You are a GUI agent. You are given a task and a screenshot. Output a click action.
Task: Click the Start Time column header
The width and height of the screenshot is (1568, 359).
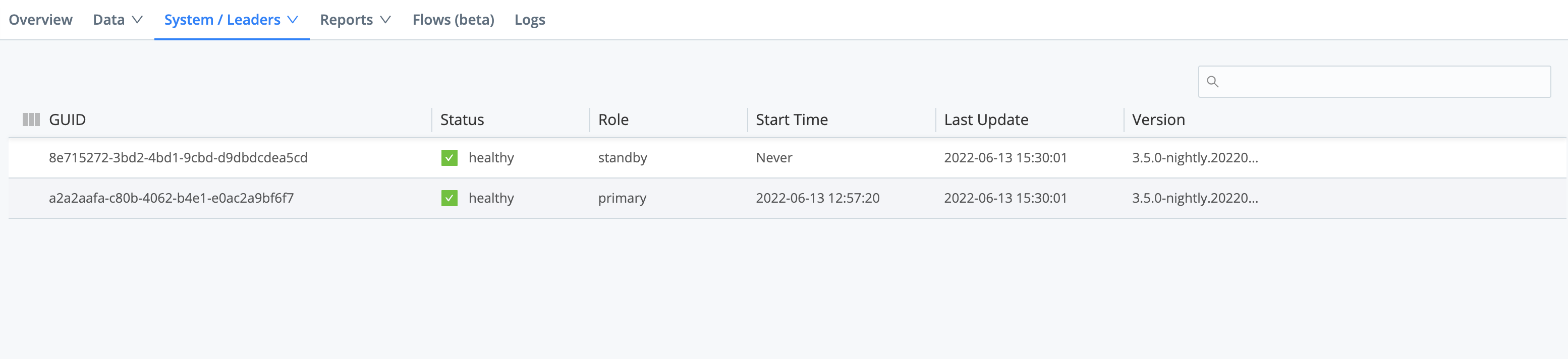pyautogui.click(x=791, y=119)
